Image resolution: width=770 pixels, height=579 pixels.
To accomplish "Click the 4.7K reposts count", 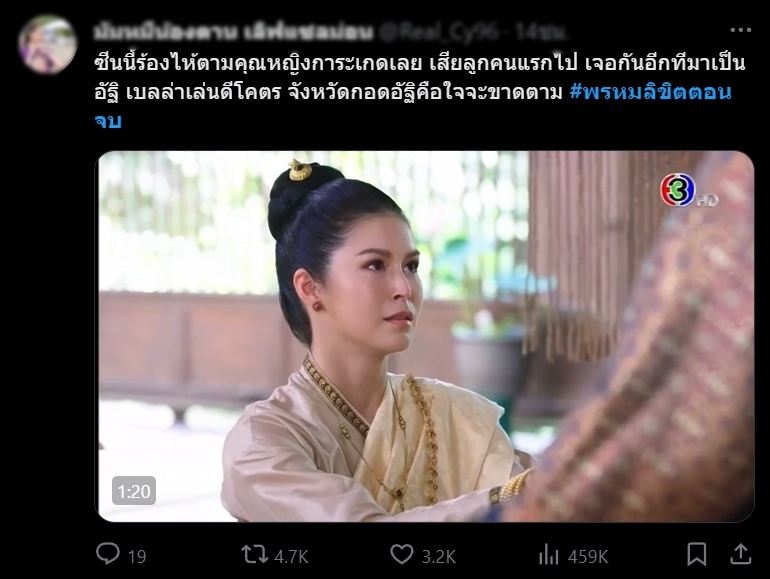I will pyautogui.click(x=291, y=556).
